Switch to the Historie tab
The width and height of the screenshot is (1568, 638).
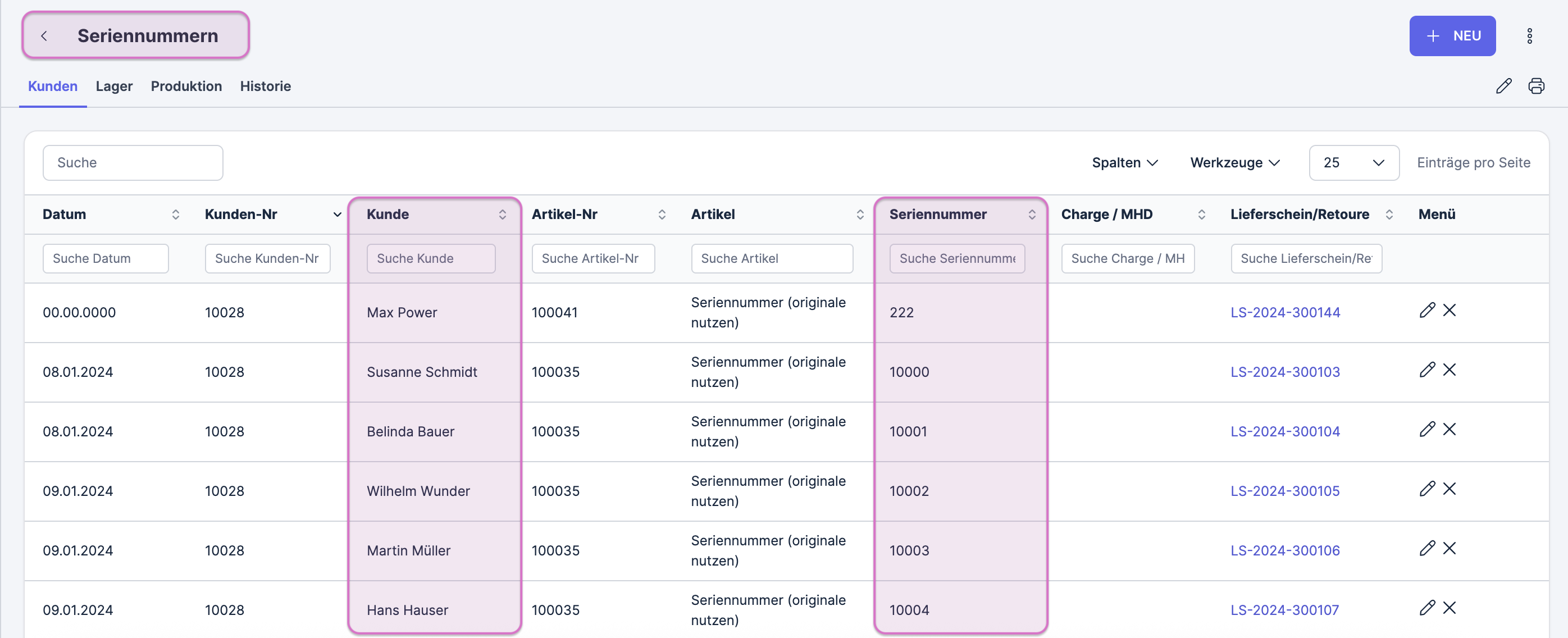(x=265, y=86)
